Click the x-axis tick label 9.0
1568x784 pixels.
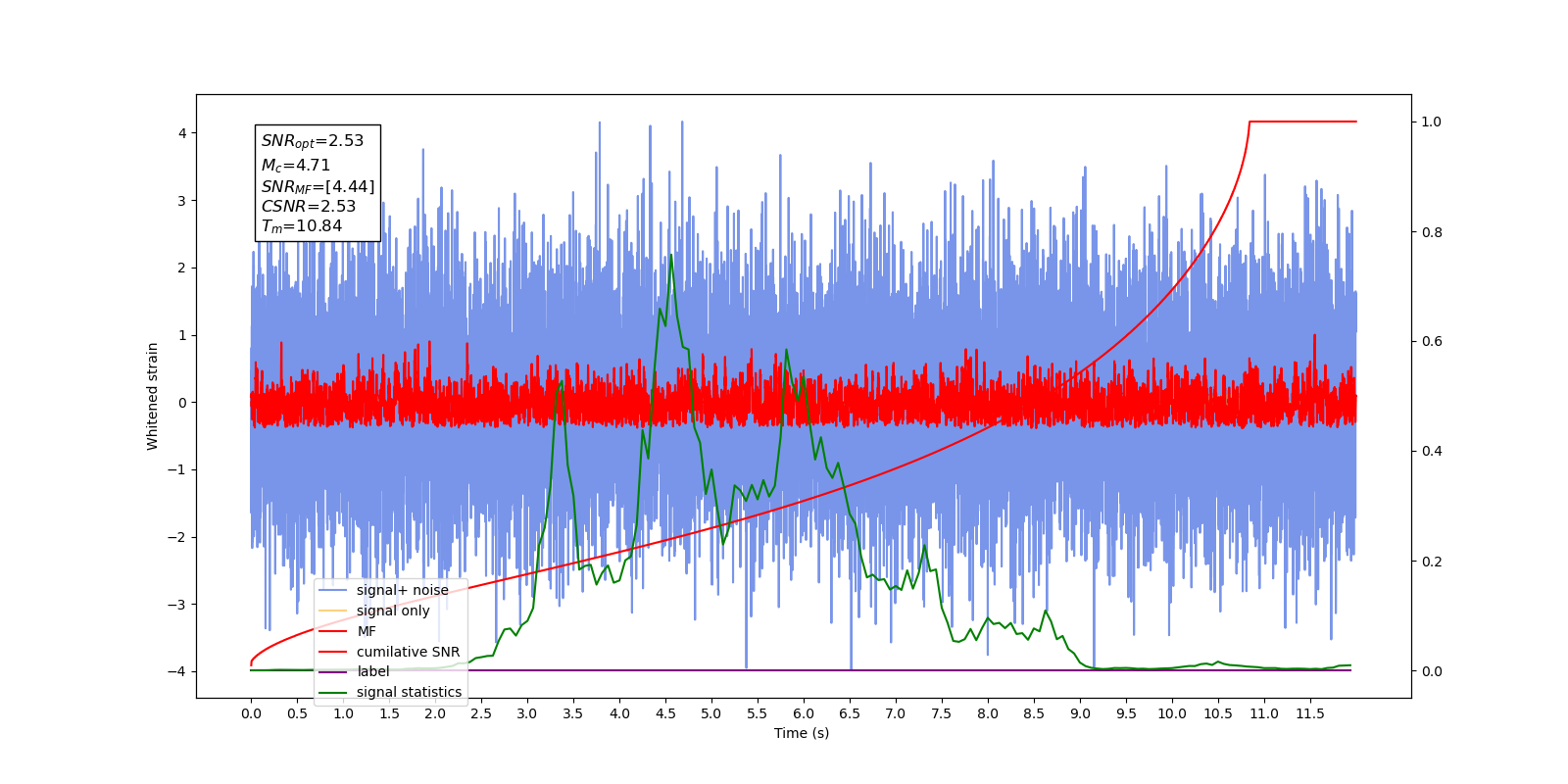(x=1080, y=713)
